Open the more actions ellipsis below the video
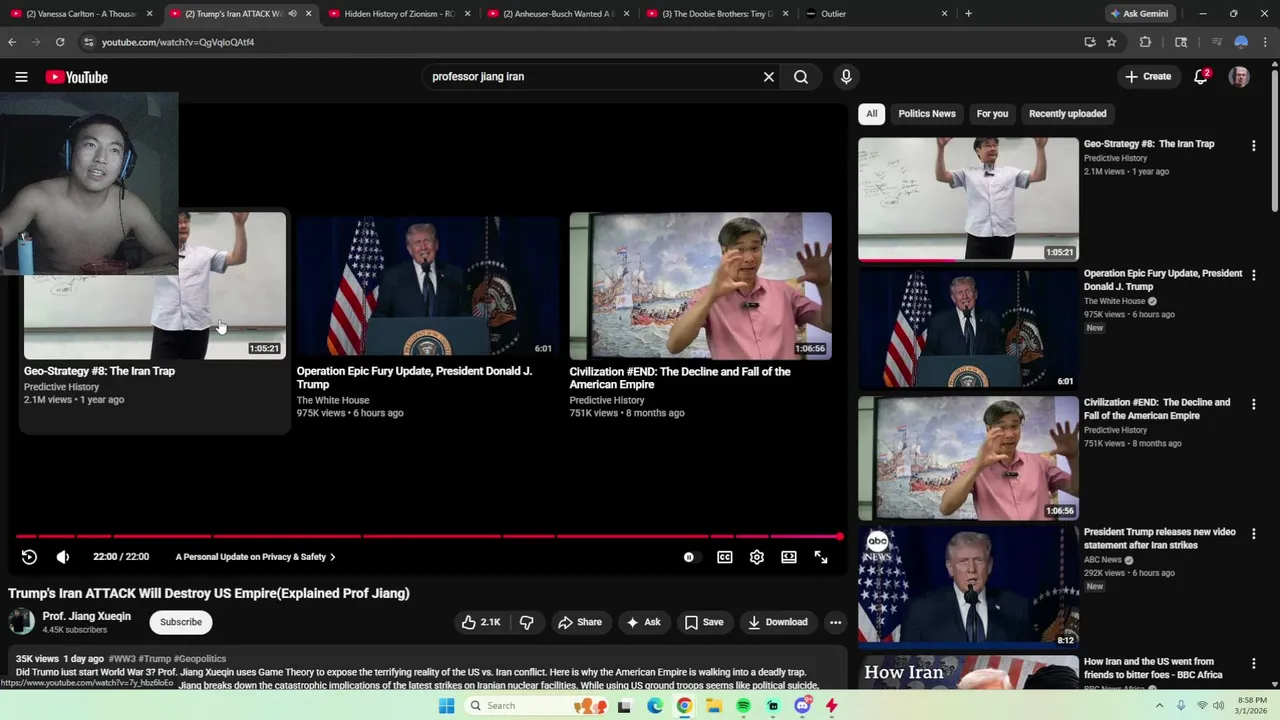Image resolution: width=1280 pixels, height=720 pixels. (836, 622)
